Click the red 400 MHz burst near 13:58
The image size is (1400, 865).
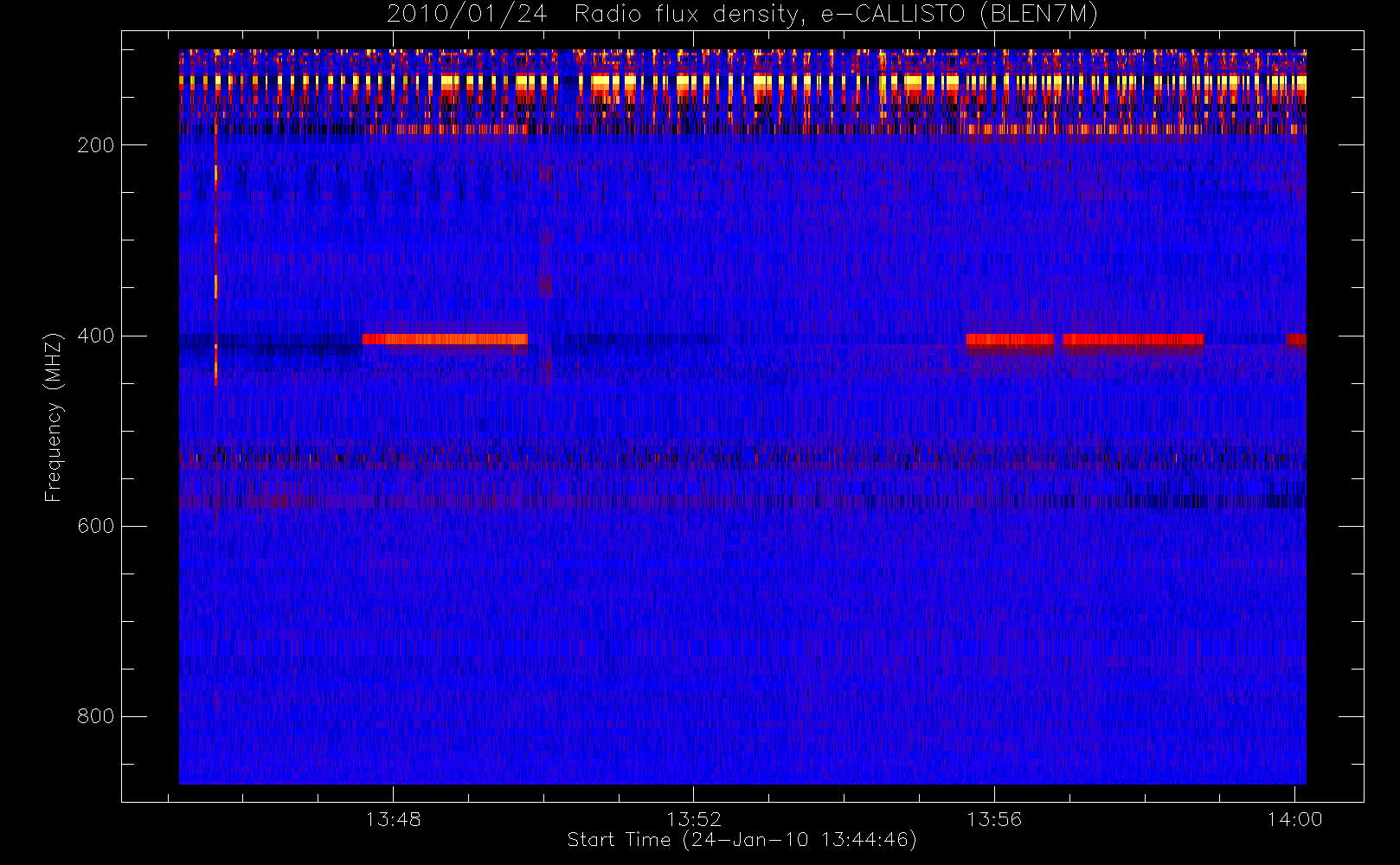pos(1133,339)
